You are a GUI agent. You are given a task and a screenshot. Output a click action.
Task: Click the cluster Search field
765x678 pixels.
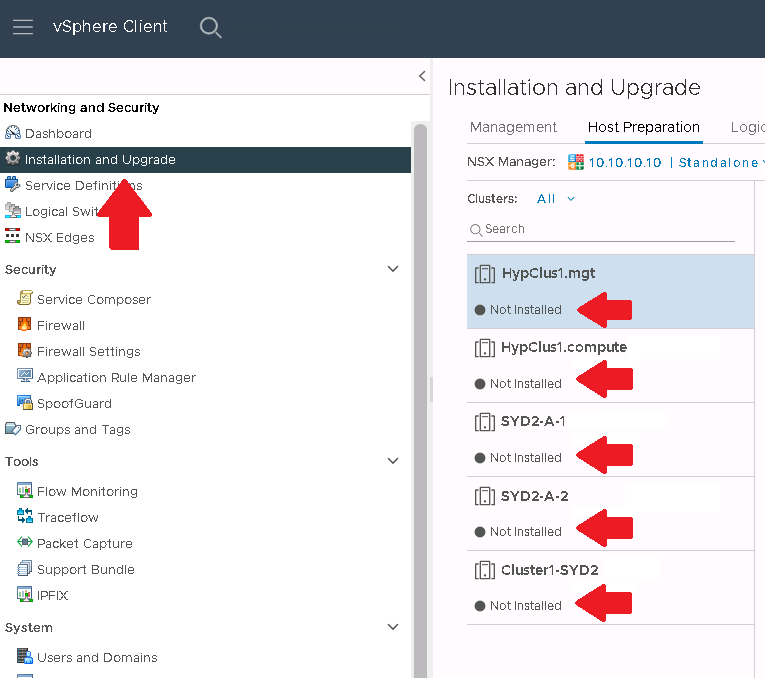(601, 229)
